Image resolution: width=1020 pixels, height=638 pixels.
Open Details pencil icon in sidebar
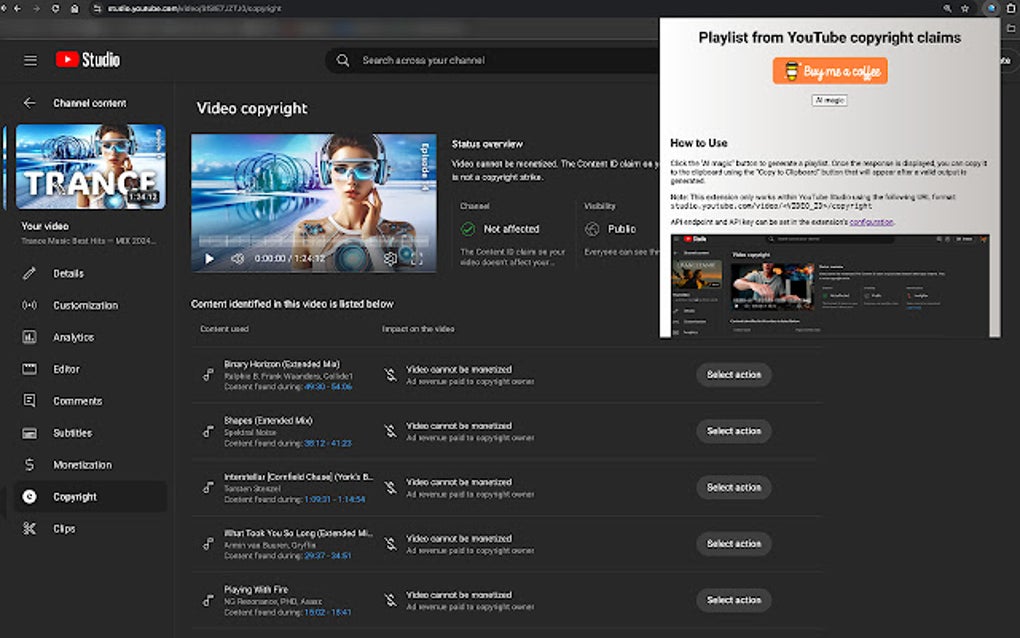pos(29,273)
